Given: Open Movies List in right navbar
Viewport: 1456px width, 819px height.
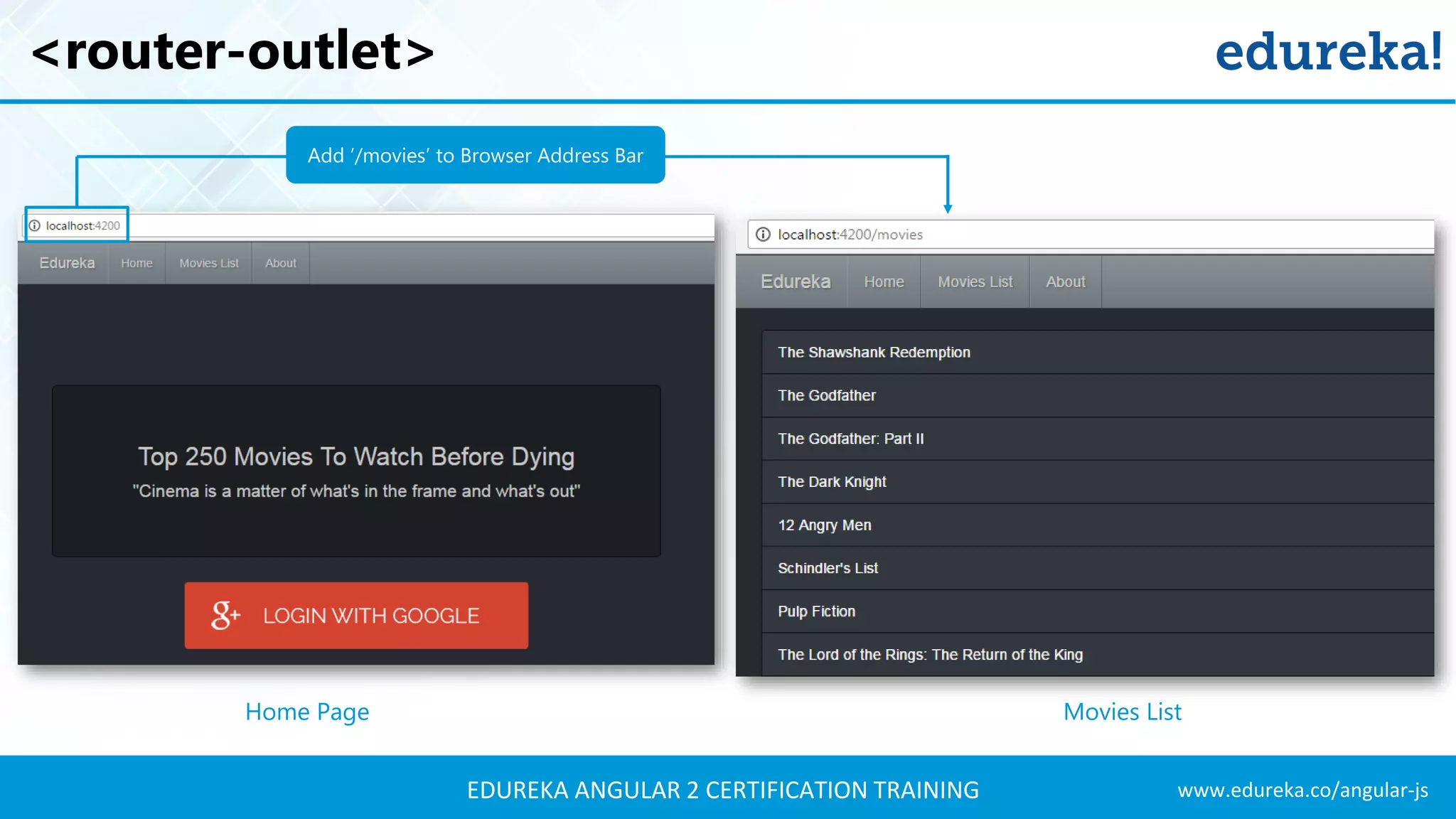Looking at the screenshot, I should click(975, 282).
